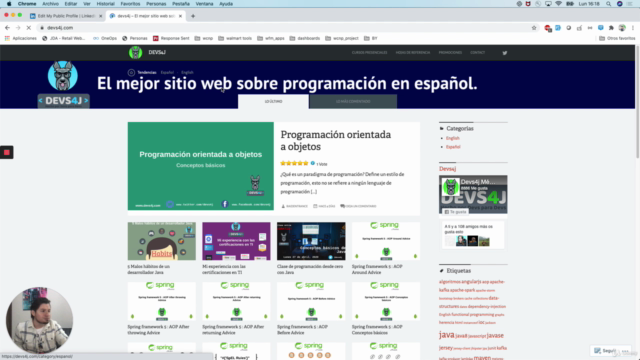This screenshot has width=640, height=360.
Task: Click the devs4j.com address bar
Action: tap(286, 28)
